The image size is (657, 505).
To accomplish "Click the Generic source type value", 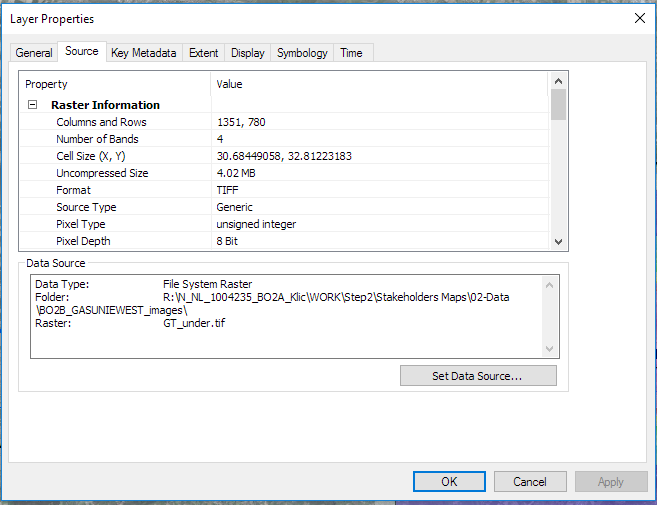I will point(235,207).
